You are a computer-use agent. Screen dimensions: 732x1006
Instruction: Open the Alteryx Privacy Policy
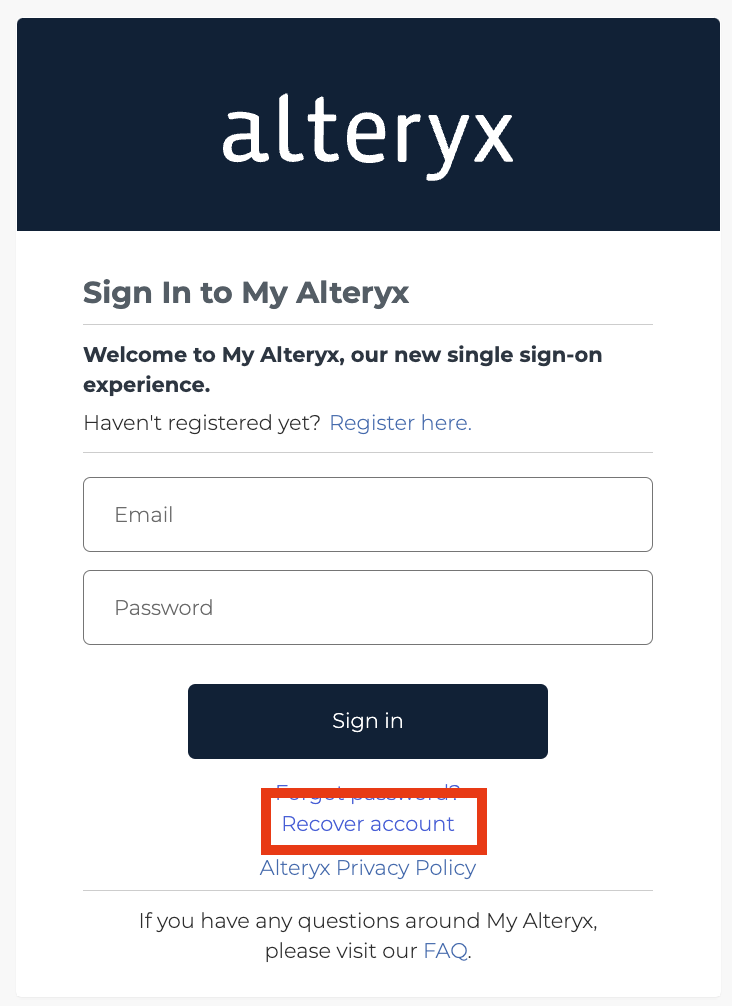point(368,867)
